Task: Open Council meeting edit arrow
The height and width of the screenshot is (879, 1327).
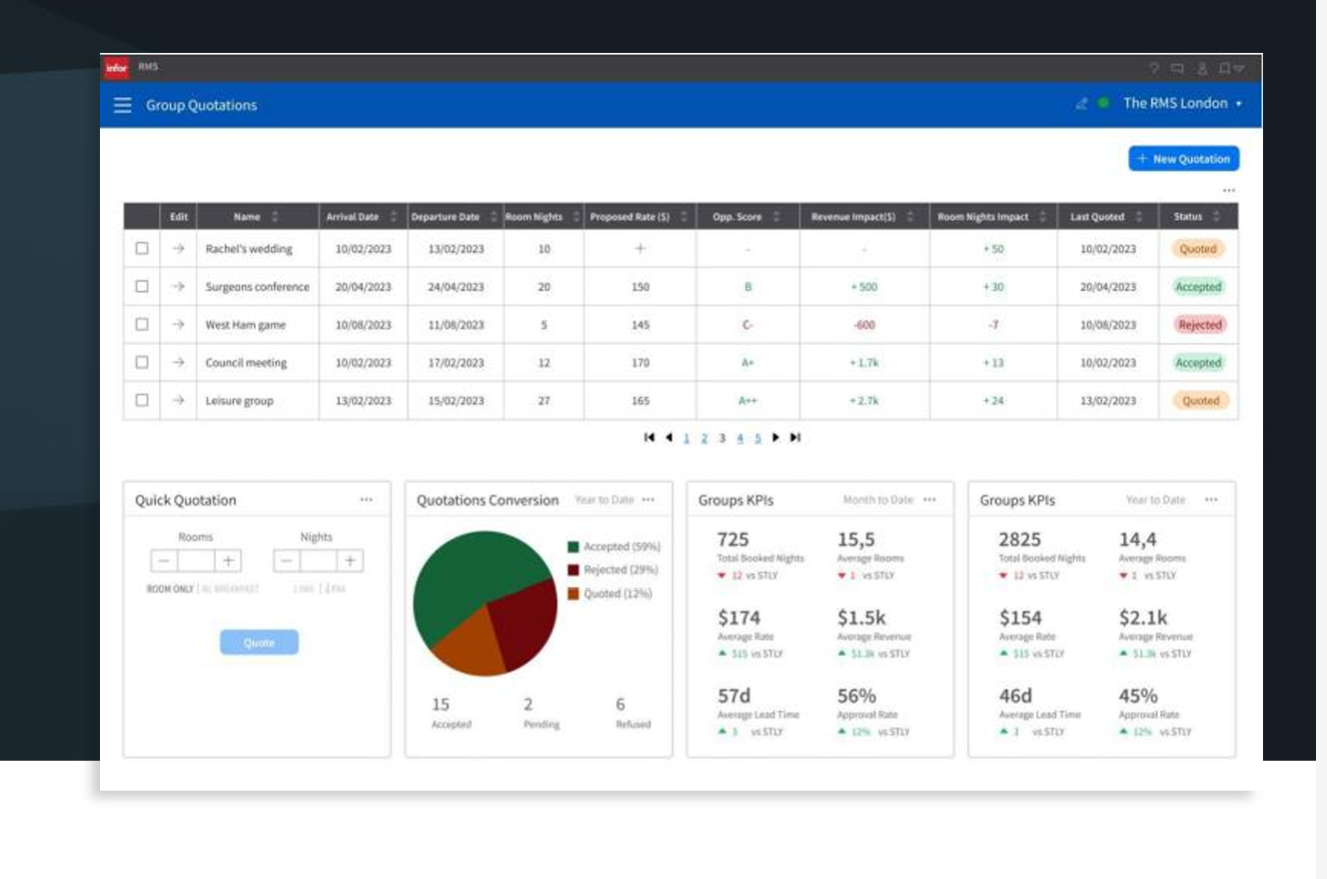Action: 178,363
